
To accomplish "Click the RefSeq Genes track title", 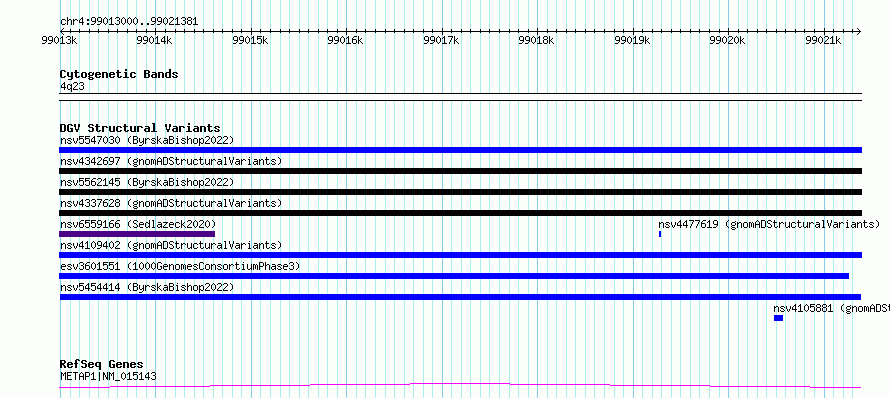I will [x=102, y=364].
